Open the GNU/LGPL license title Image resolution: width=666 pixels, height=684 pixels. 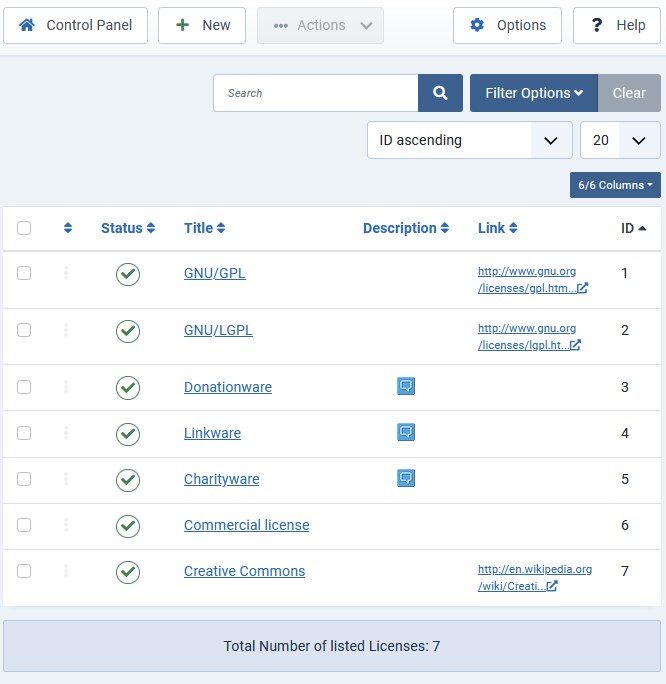(x=218, y=330)
